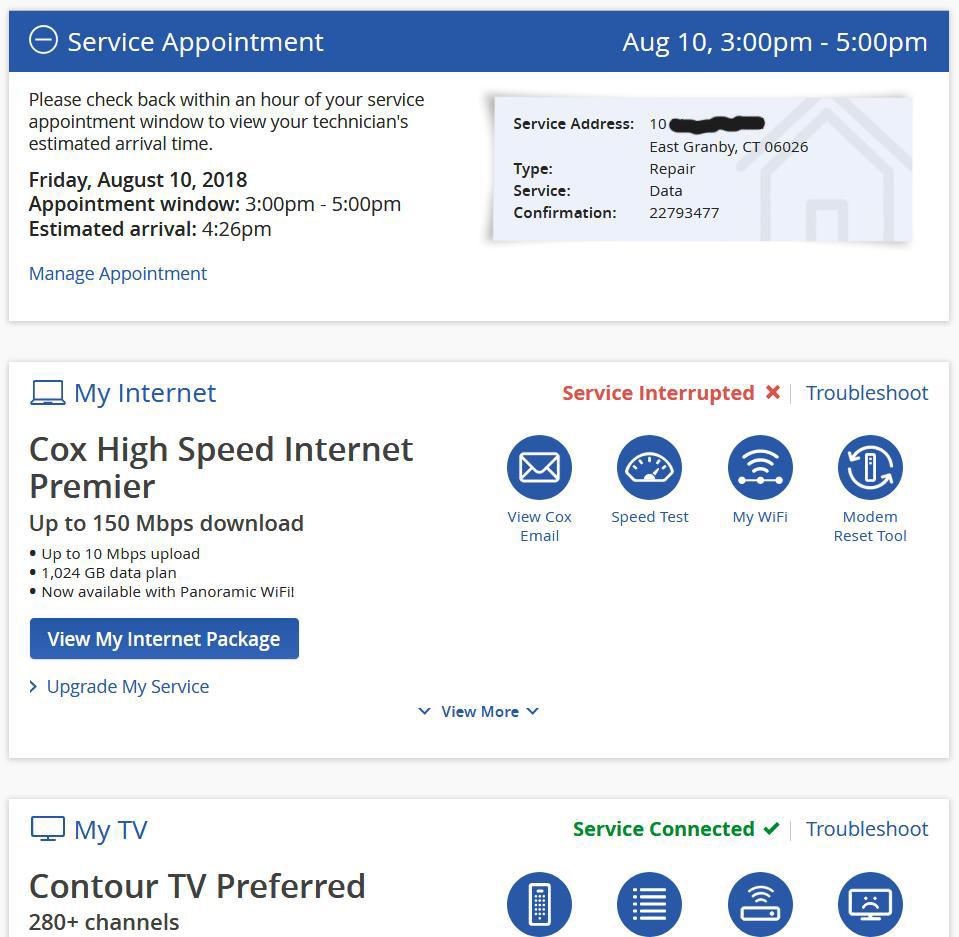This screenshot has height=937, width=959.
Task: Click the sad-face TV screen icon
Action: tap(870, 904)
